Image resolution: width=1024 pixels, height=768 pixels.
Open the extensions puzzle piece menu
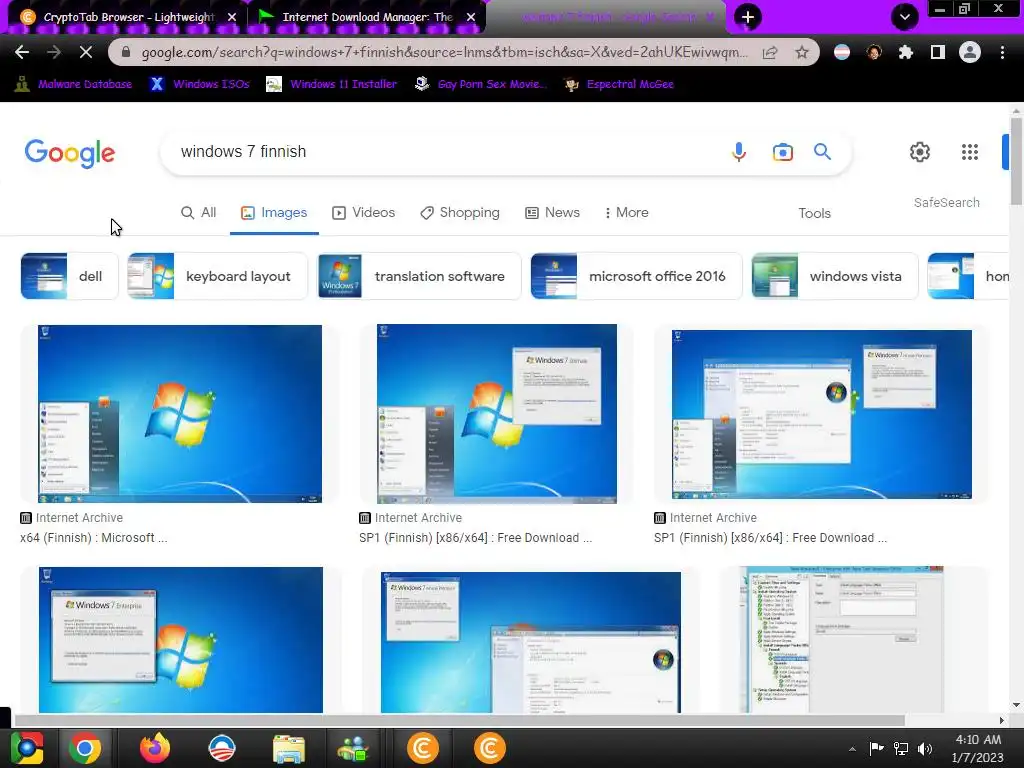(x=906, y=52)
